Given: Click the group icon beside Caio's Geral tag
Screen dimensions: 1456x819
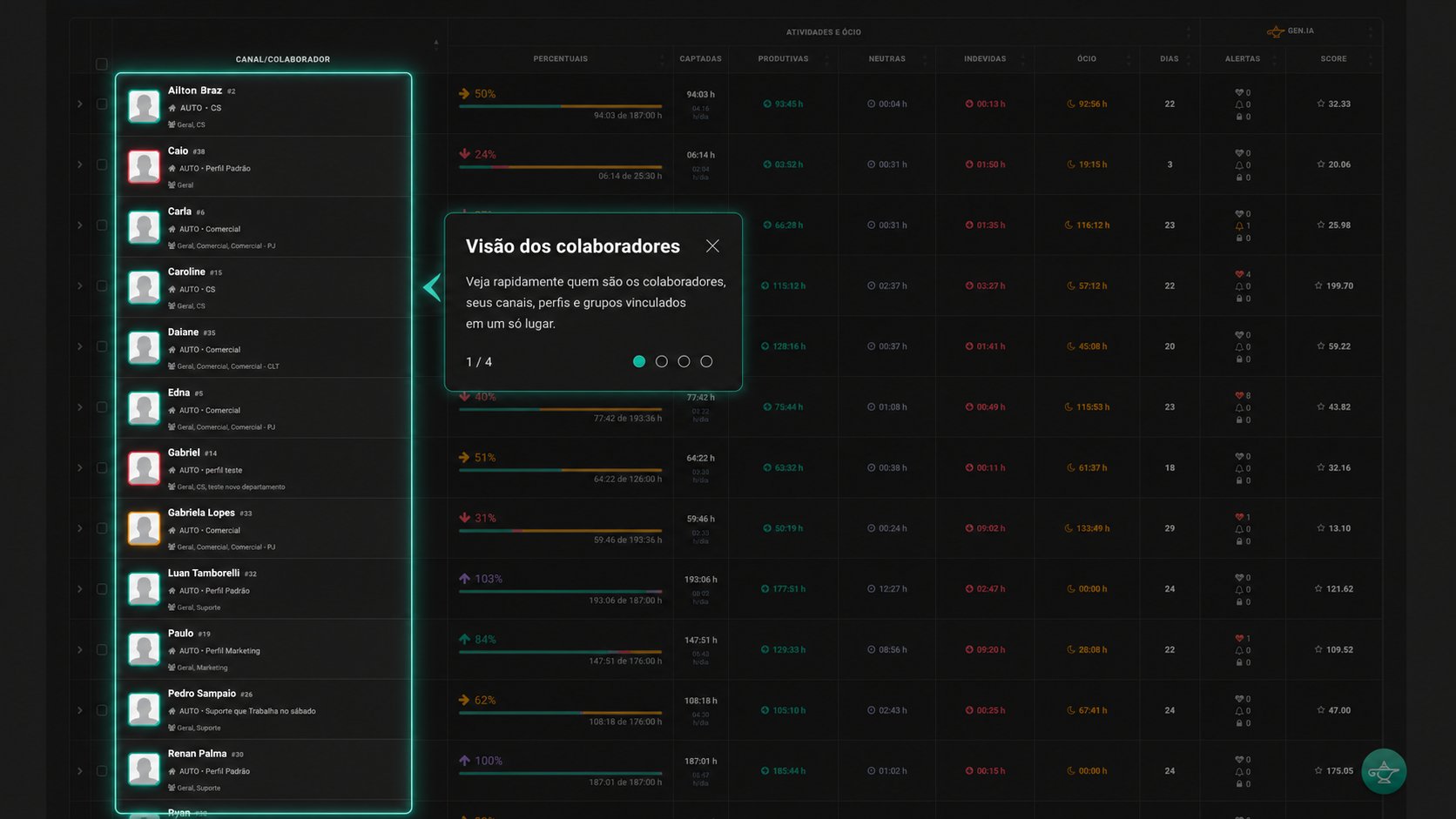Looking at the screenshot, I should pos(172,185).
